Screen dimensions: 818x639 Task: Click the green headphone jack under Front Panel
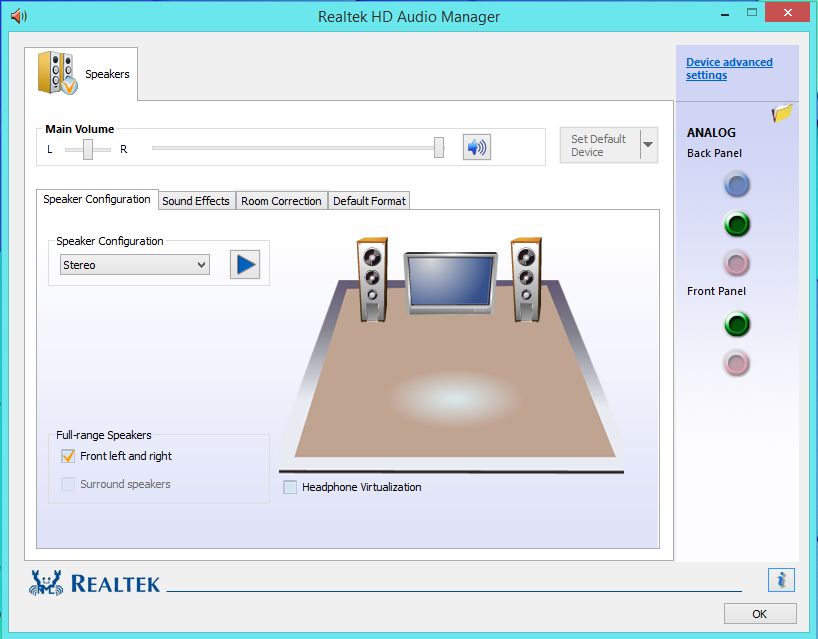[x=736, y=324]
